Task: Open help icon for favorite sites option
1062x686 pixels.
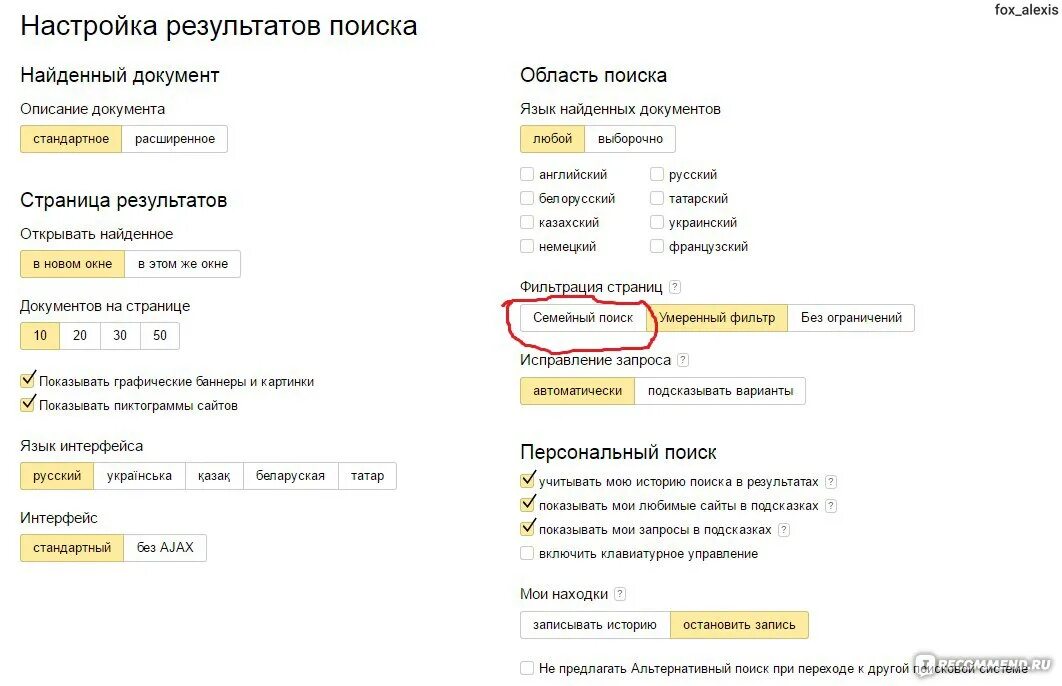Action: [x=831, y=506]
